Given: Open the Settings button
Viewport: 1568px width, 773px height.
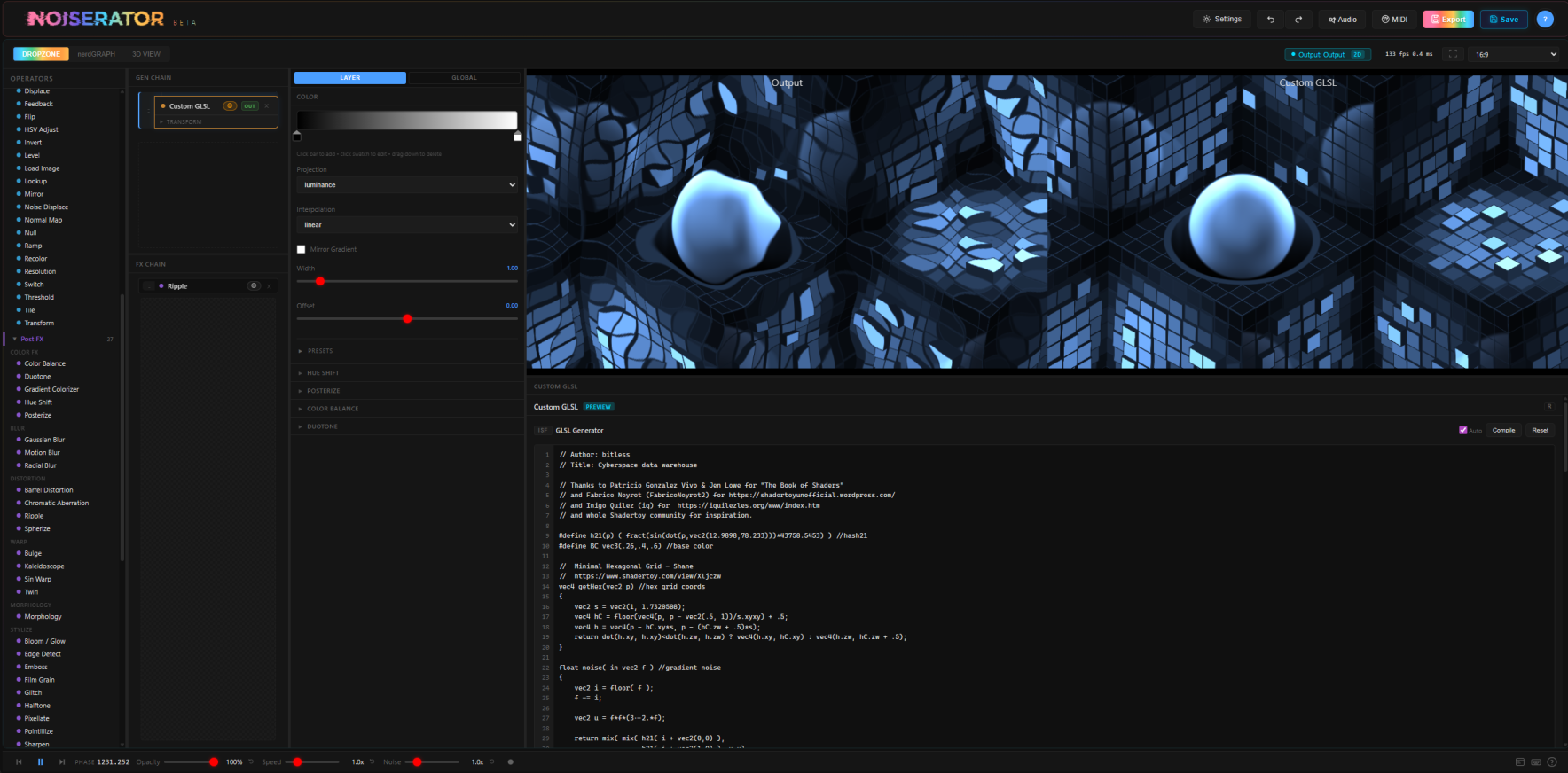Looking at the screenshot, I should 1222,19.
